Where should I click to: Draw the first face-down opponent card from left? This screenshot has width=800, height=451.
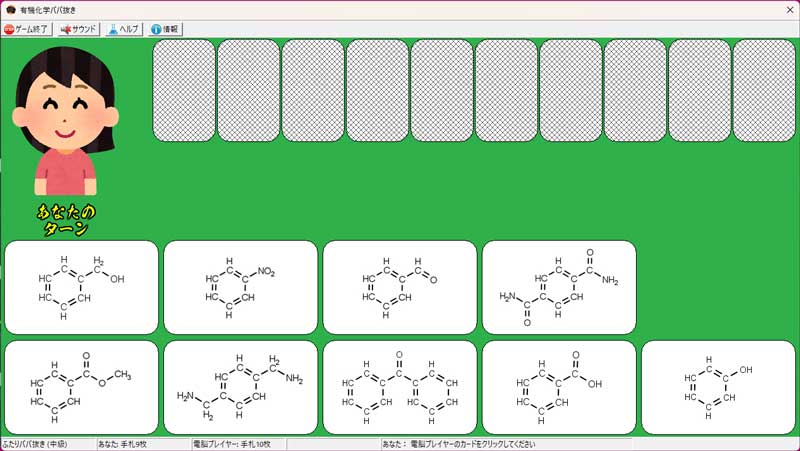184,90
